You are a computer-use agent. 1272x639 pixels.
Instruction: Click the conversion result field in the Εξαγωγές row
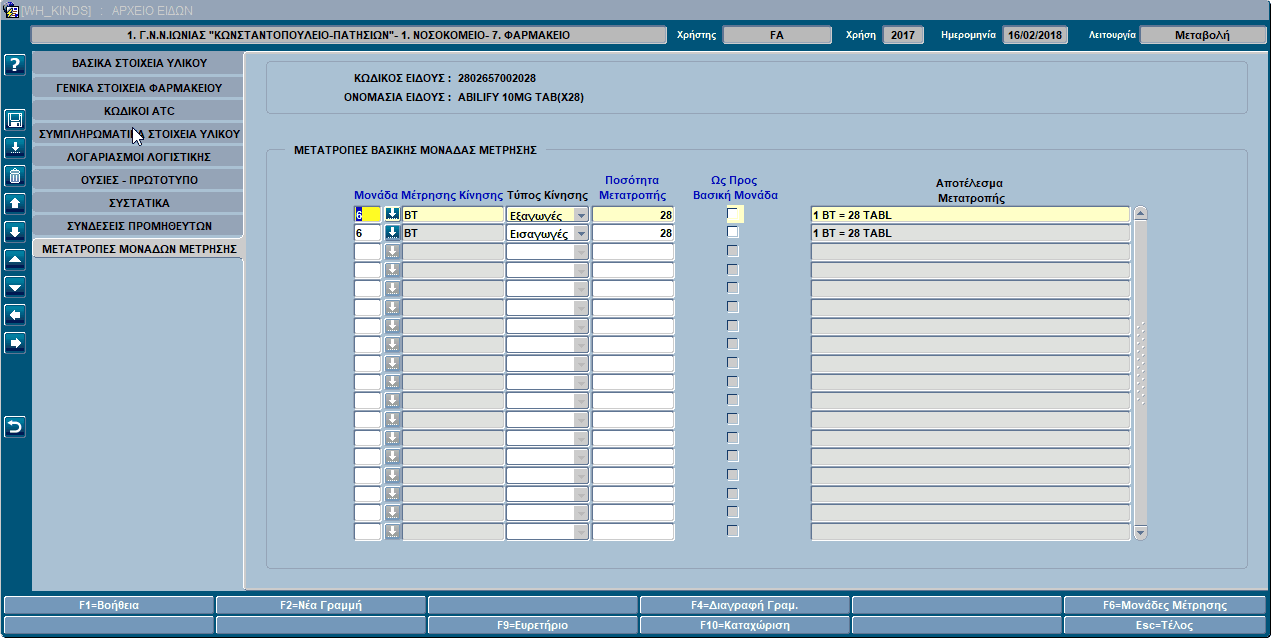point(970,215)
